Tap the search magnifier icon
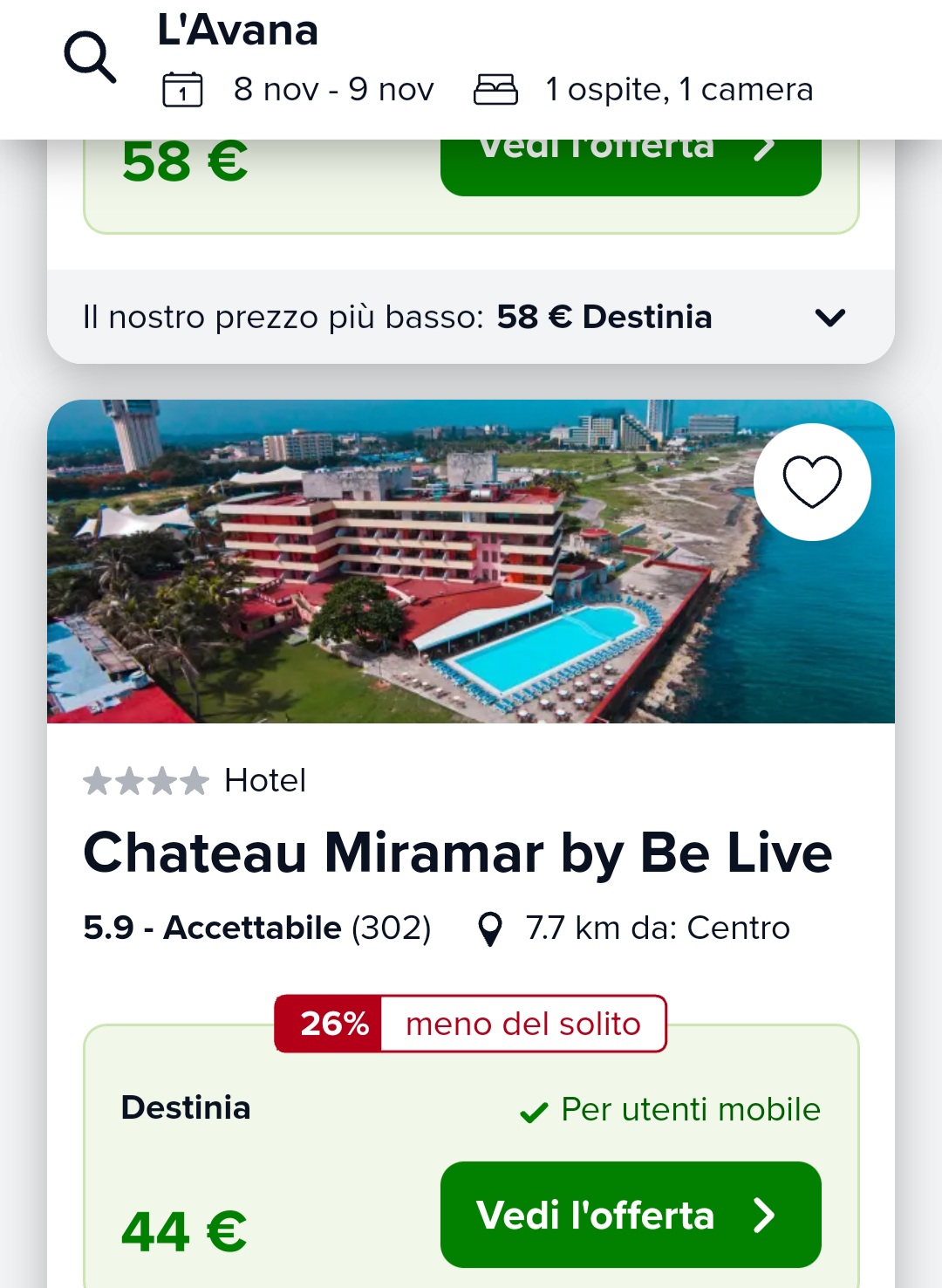 click(90, 58)
